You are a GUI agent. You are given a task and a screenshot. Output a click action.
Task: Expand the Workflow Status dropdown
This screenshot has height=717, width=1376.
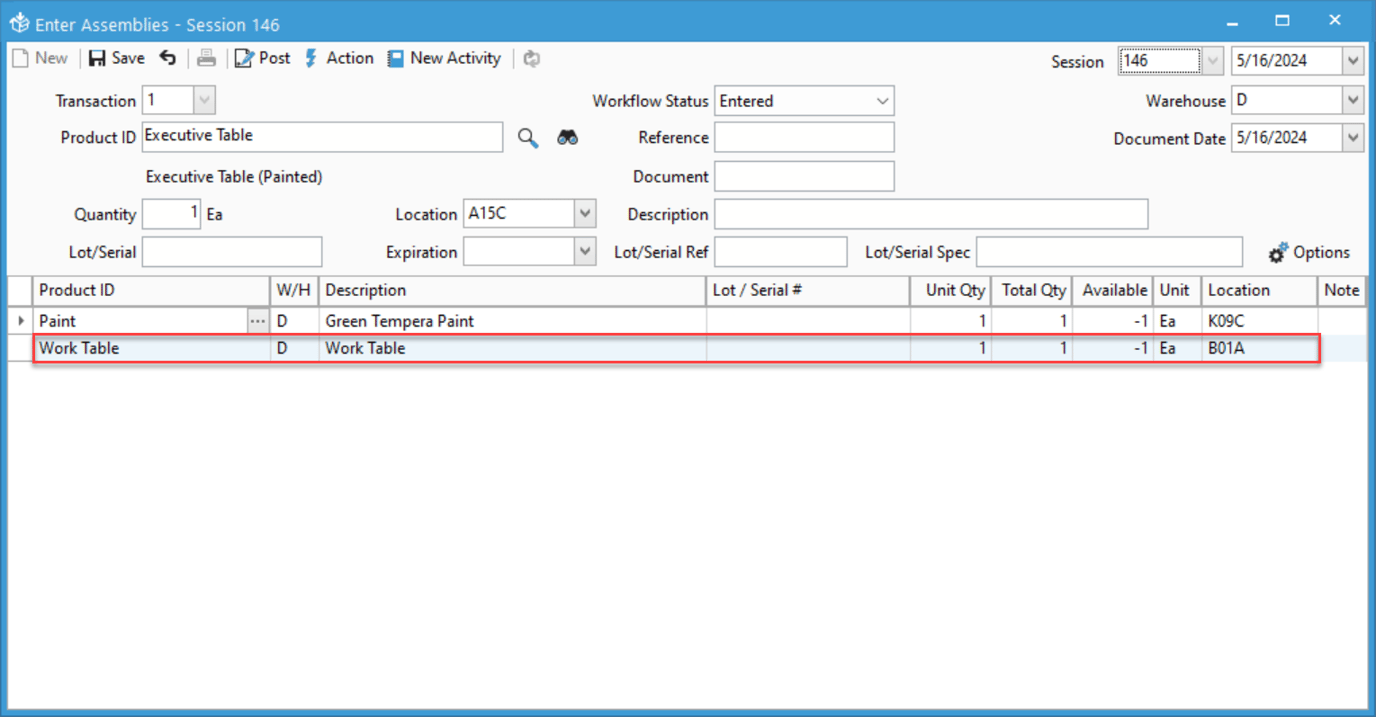coord(882,101)
